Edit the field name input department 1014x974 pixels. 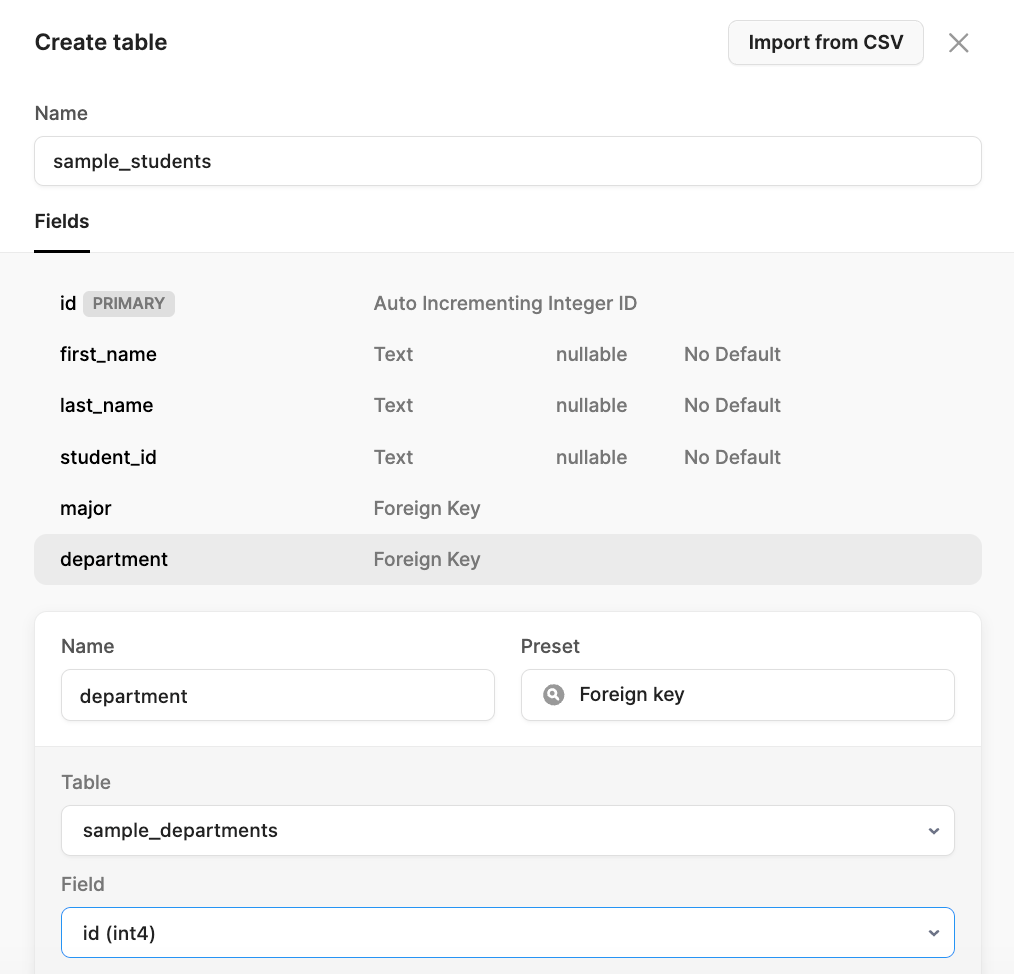[x=278, y=695]
